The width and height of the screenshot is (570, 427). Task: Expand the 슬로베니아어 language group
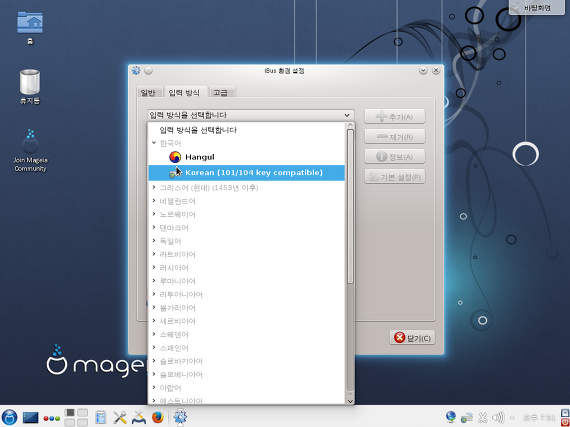154,374
